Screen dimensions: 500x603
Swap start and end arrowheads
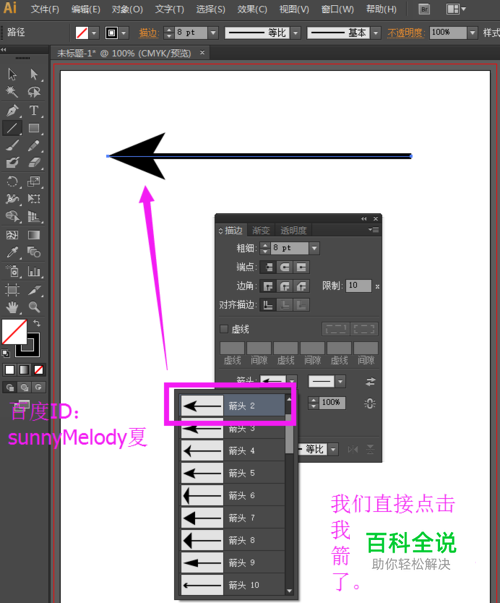tap(370, 381)
